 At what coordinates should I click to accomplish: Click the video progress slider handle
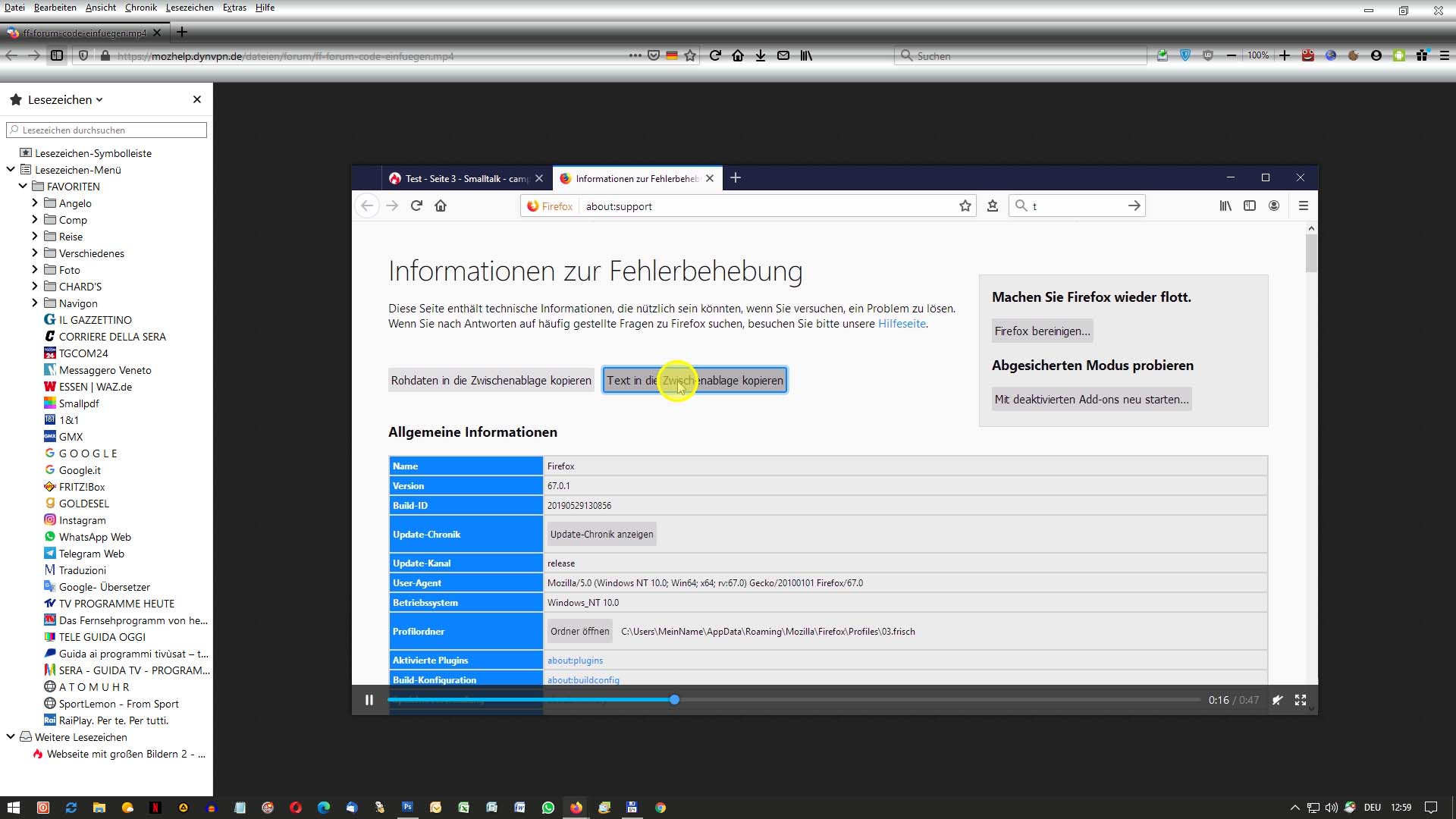point(674,700)
